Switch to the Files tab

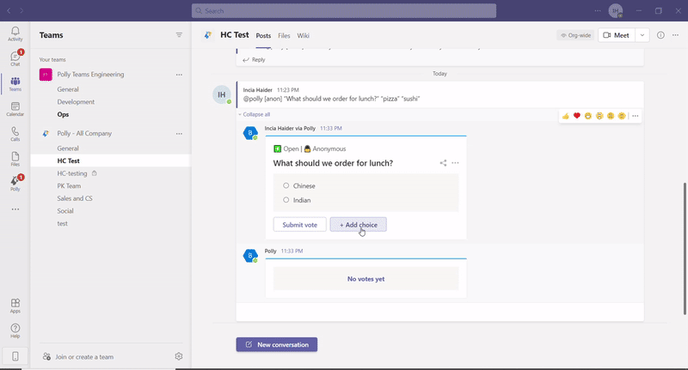(284, 36)
